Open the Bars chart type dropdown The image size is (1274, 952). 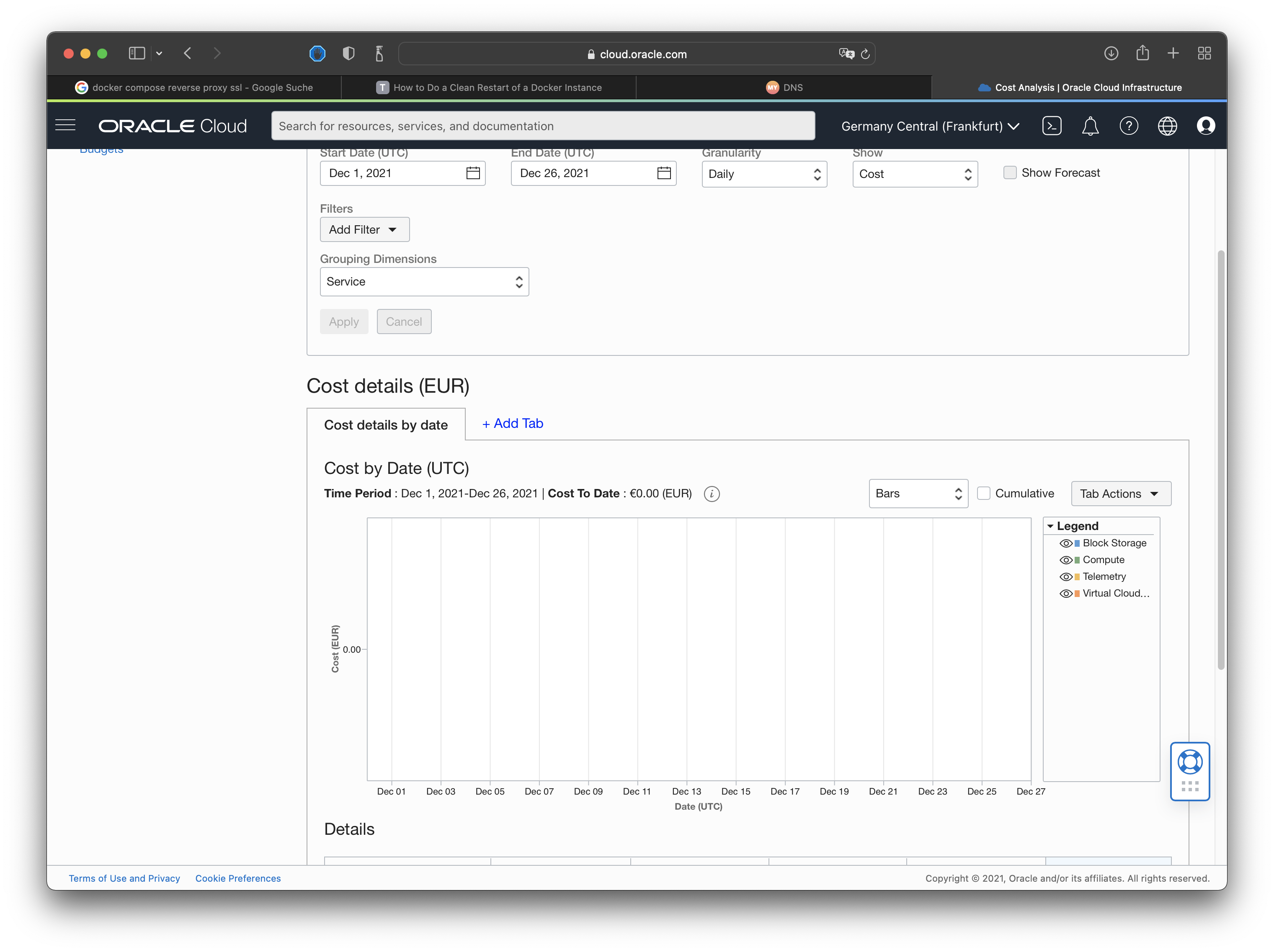(918, 493)
